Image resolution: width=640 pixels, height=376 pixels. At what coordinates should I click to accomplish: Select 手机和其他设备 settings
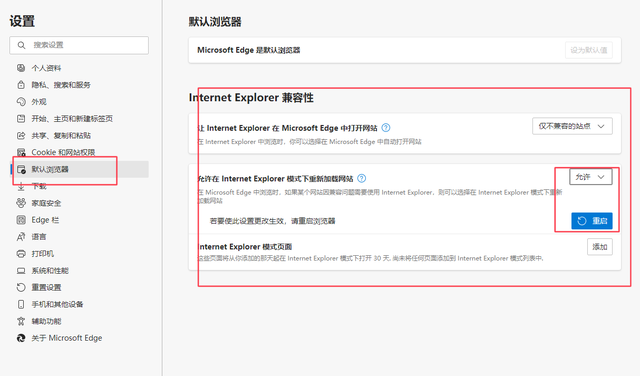[80, 304]
